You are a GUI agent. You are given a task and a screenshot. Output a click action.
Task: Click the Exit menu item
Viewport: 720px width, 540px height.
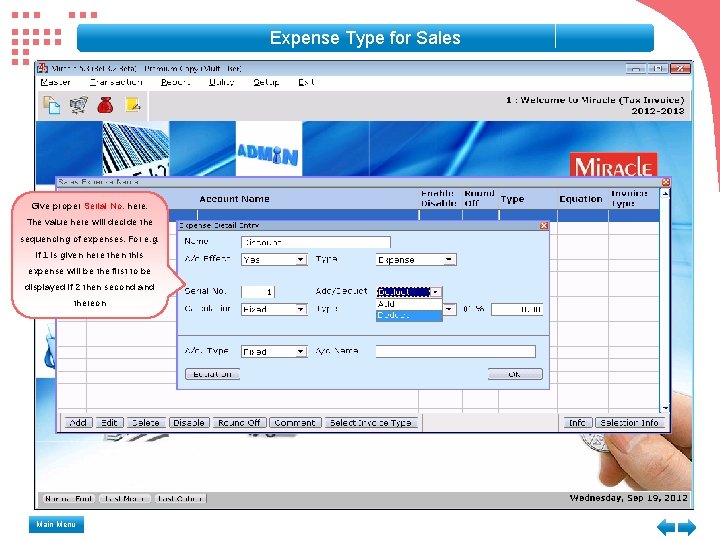point(306,82)
